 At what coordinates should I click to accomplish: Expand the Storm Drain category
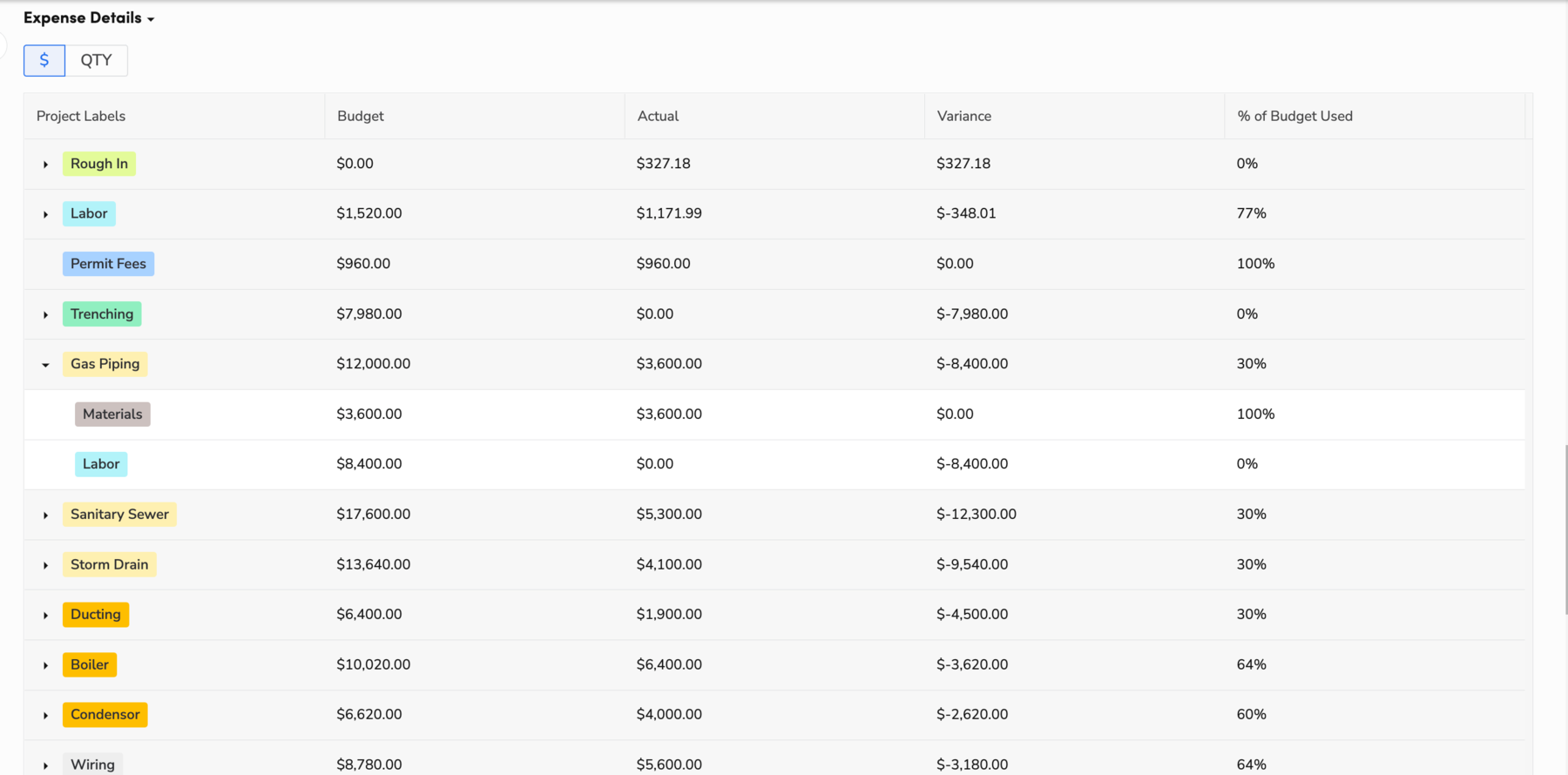coord(44,564)
